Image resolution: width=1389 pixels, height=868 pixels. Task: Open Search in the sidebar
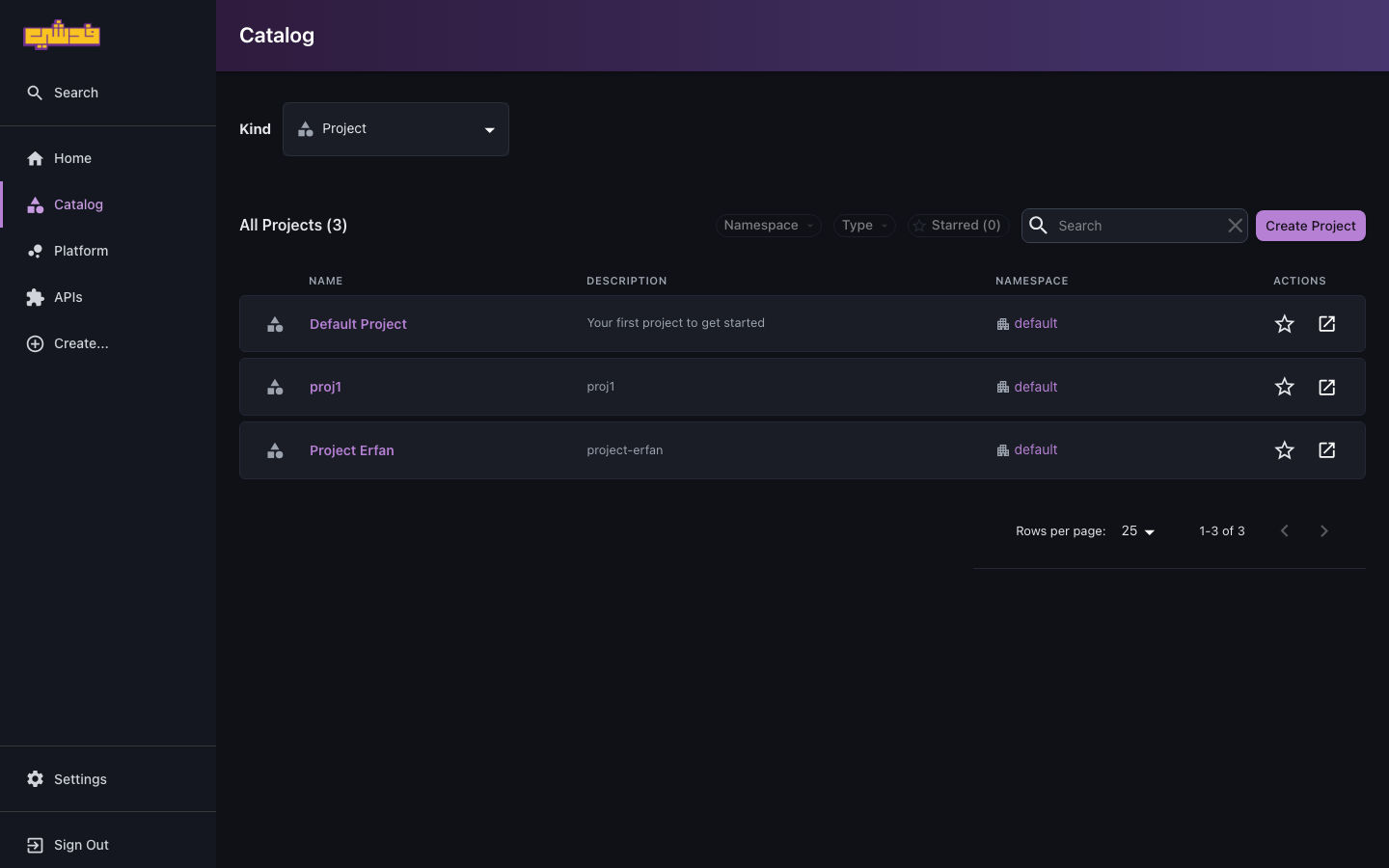pyautogui.click(x=108, y=93)
